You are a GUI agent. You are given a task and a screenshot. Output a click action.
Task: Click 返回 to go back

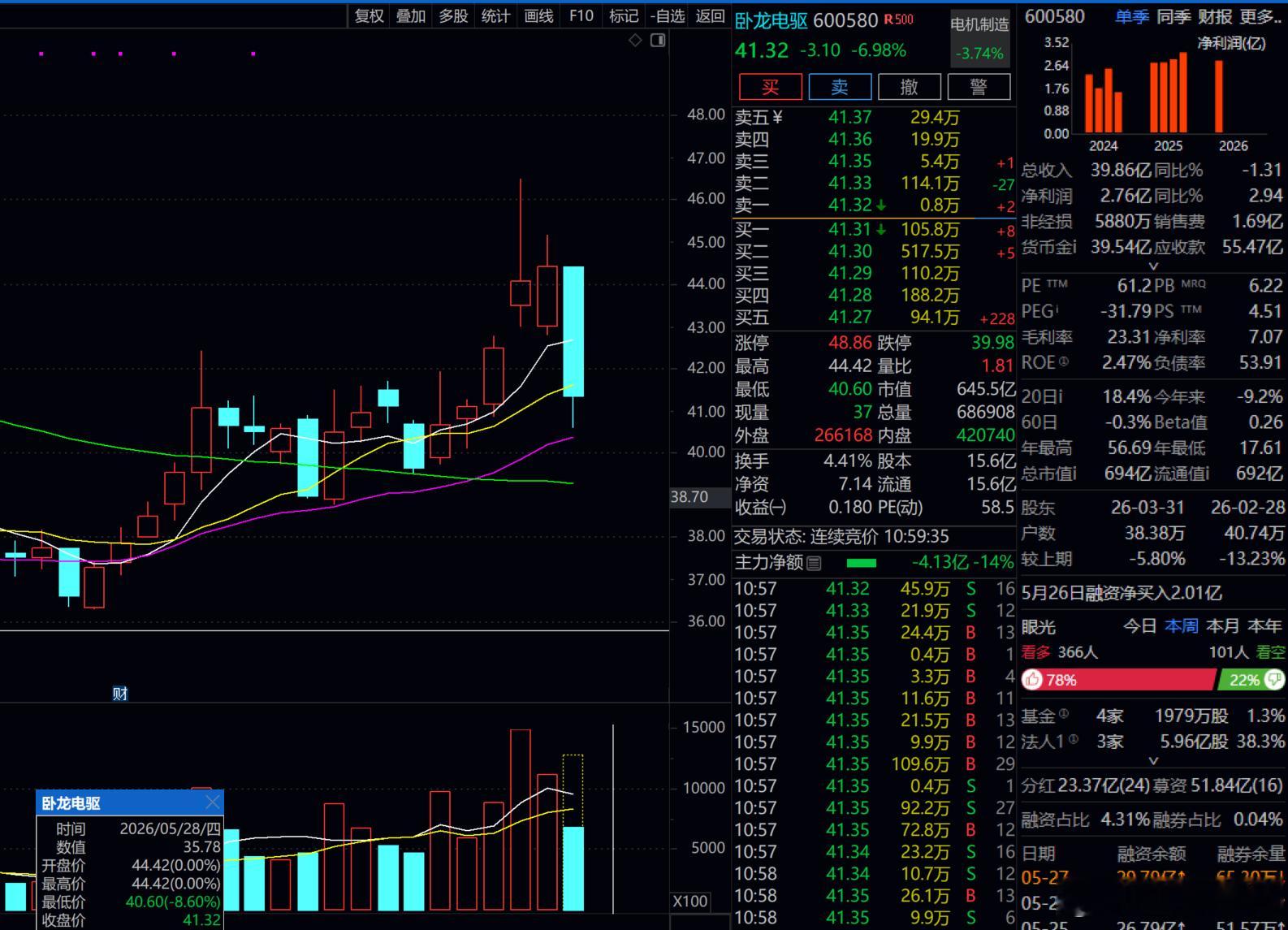click(x=711, y=15)
